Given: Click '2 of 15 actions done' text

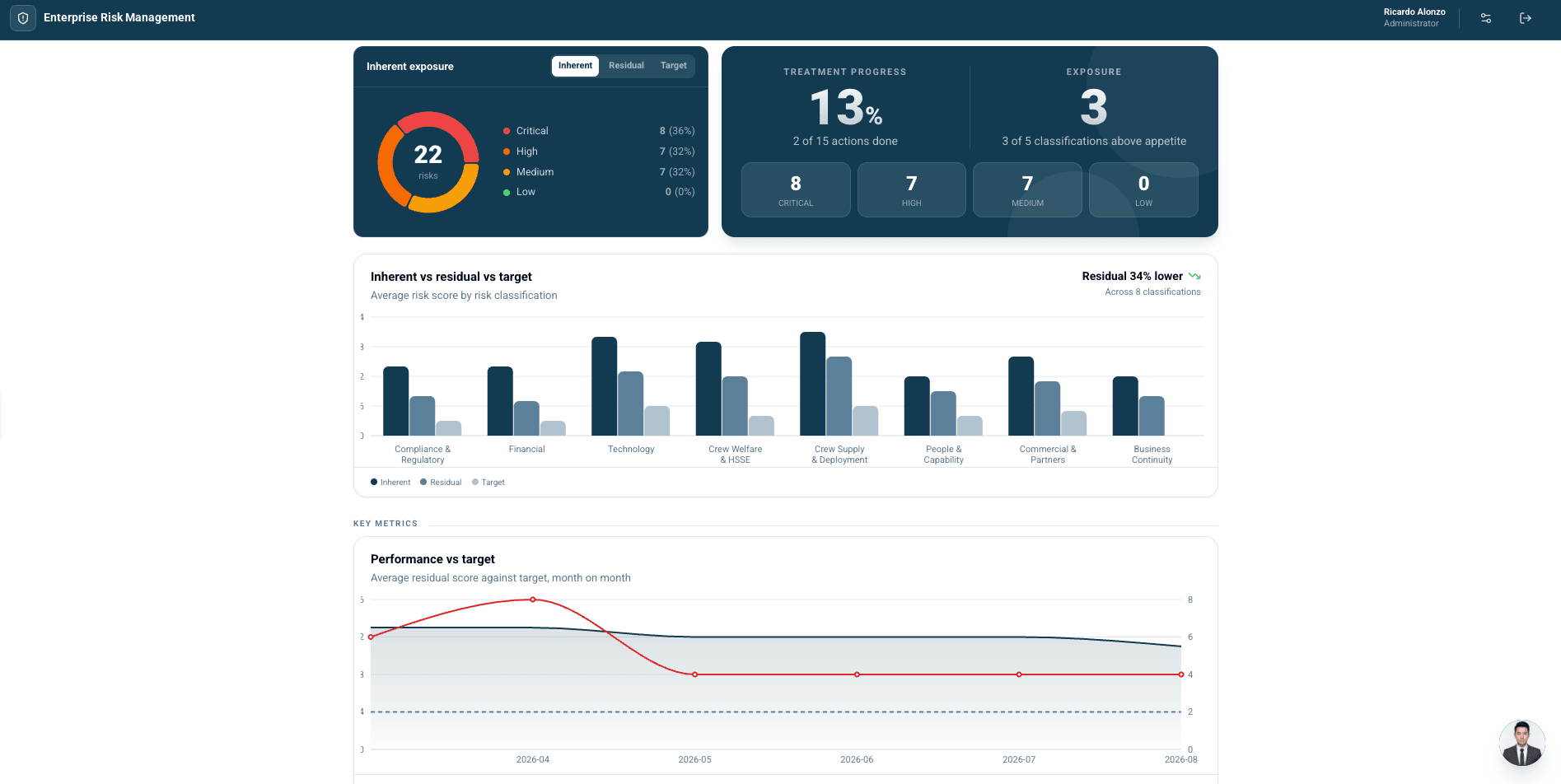Looking at the screenshot, I should tap(845, 142).
